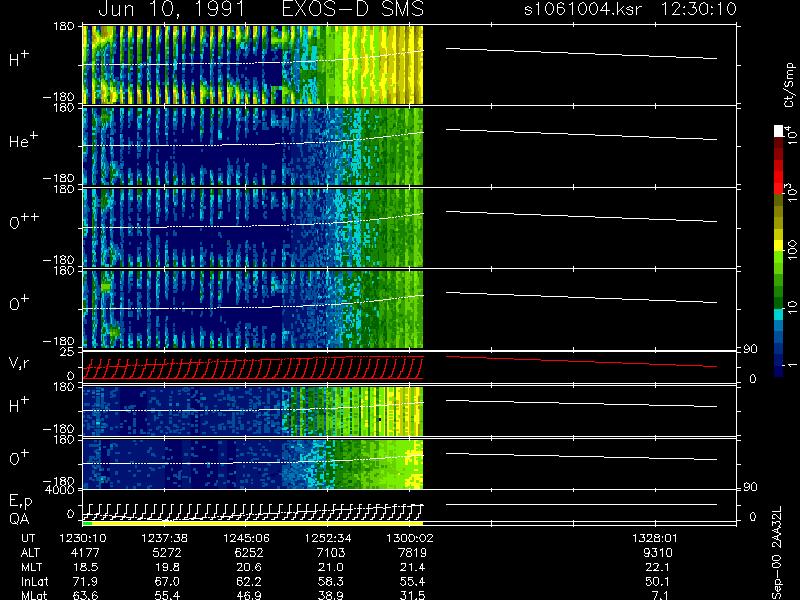
Task: Click the 'MLat' row header
Action: [x=34, y=595]
